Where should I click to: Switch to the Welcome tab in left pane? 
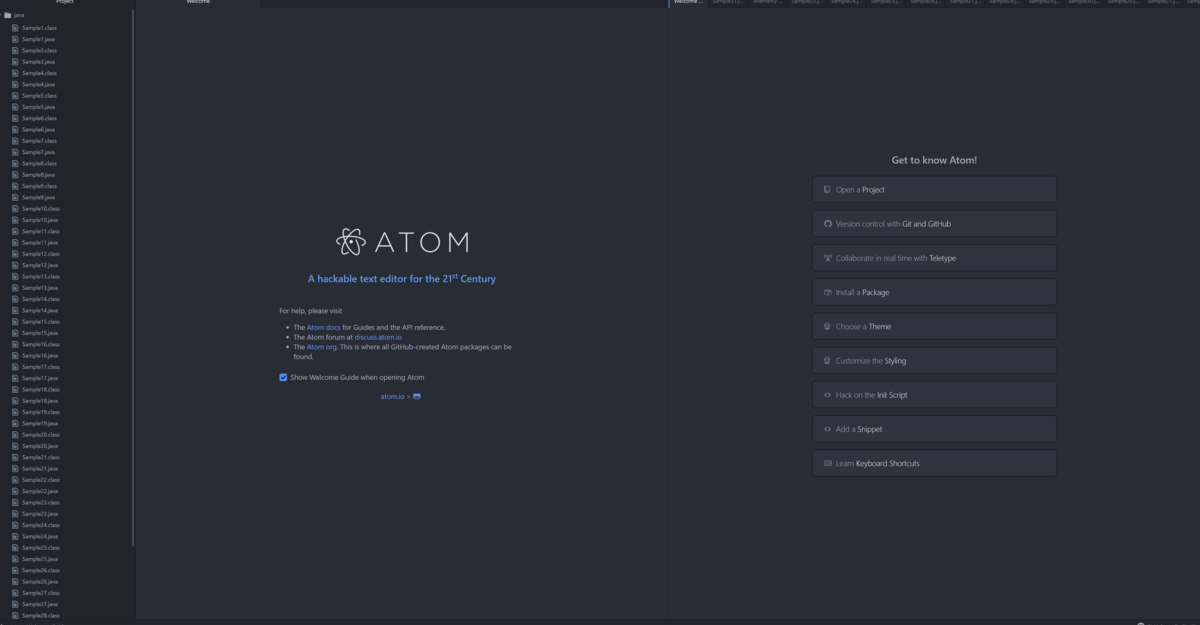(x=198, y=3)
